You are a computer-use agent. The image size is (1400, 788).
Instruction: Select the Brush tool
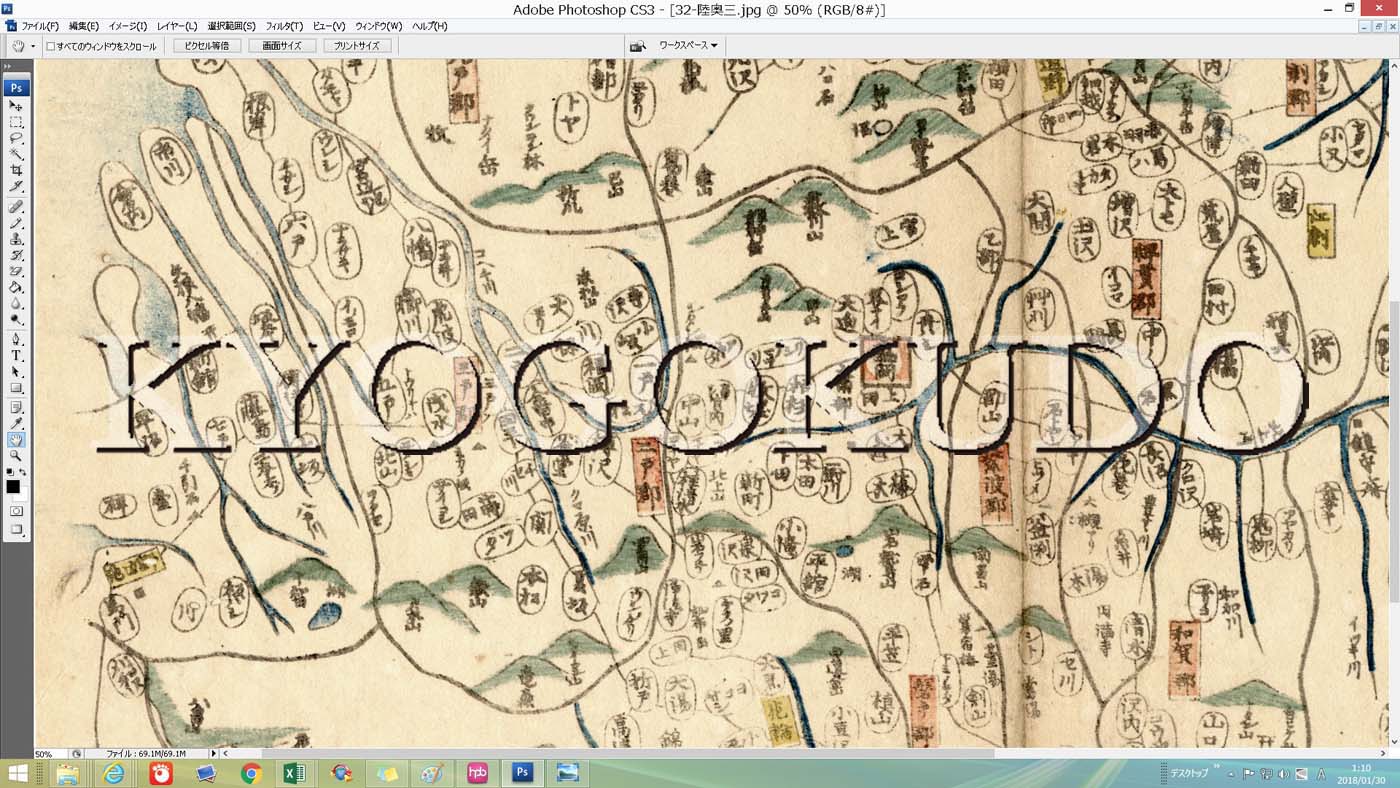tap(16, 223)
